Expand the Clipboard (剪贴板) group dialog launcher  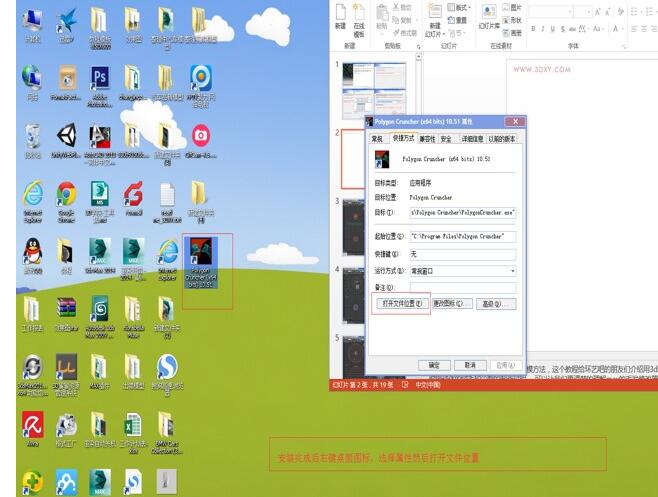click(x=418, y=46)
